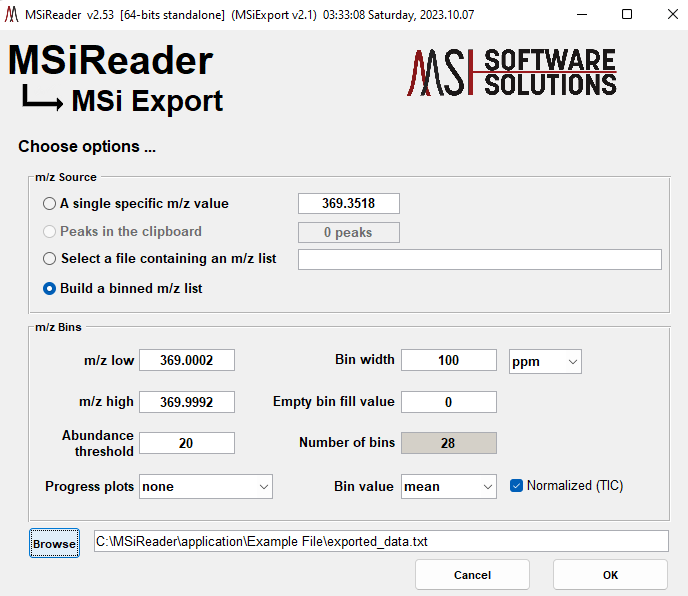Screen dimensions: 688x596
Task: Click the MSiReader title bar app icon
Action: pos(12,14)
